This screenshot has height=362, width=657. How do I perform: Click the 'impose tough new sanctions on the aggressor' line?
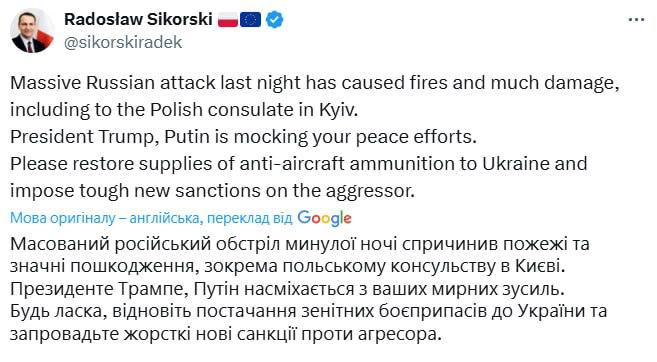212,191
